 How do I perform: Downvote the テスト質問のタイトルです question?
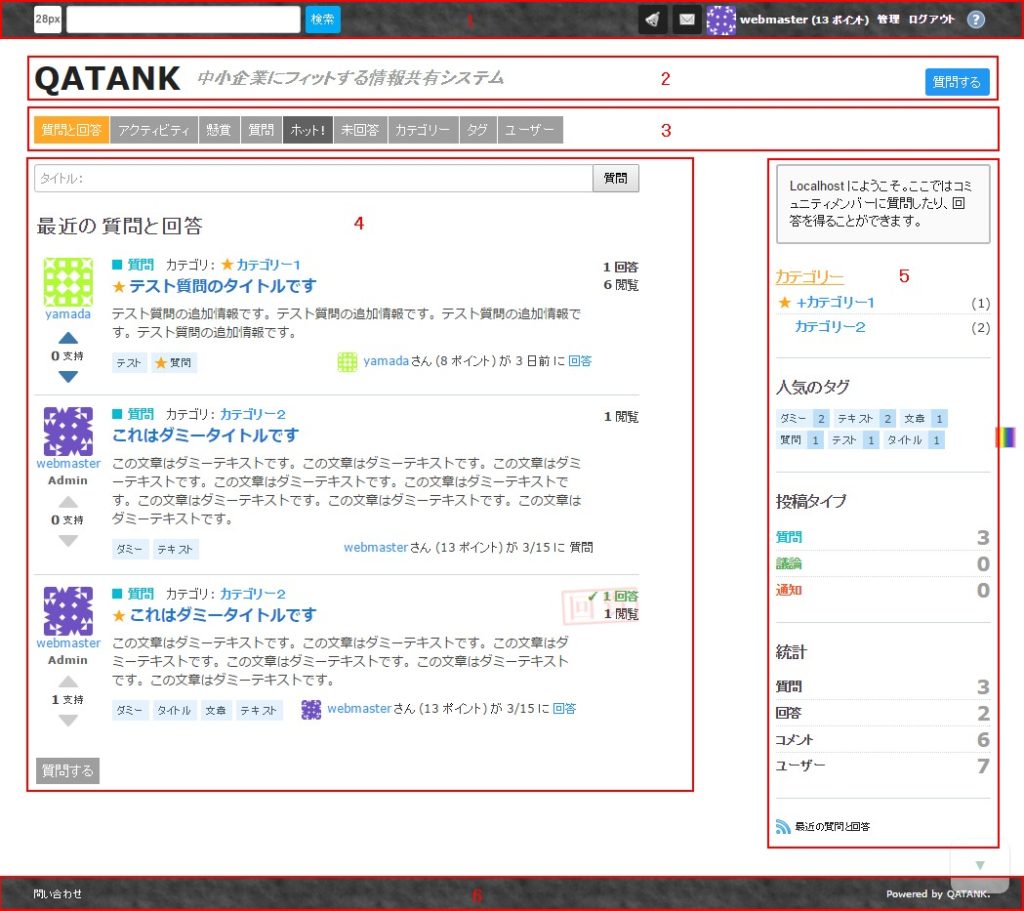coord(68,376)
